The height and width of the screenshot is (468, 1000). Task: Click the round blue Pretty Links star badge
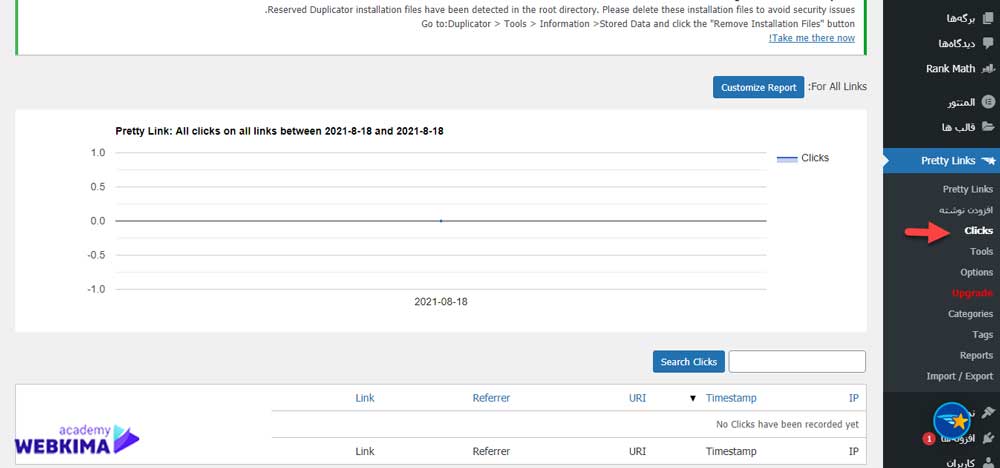coord(952,421)
